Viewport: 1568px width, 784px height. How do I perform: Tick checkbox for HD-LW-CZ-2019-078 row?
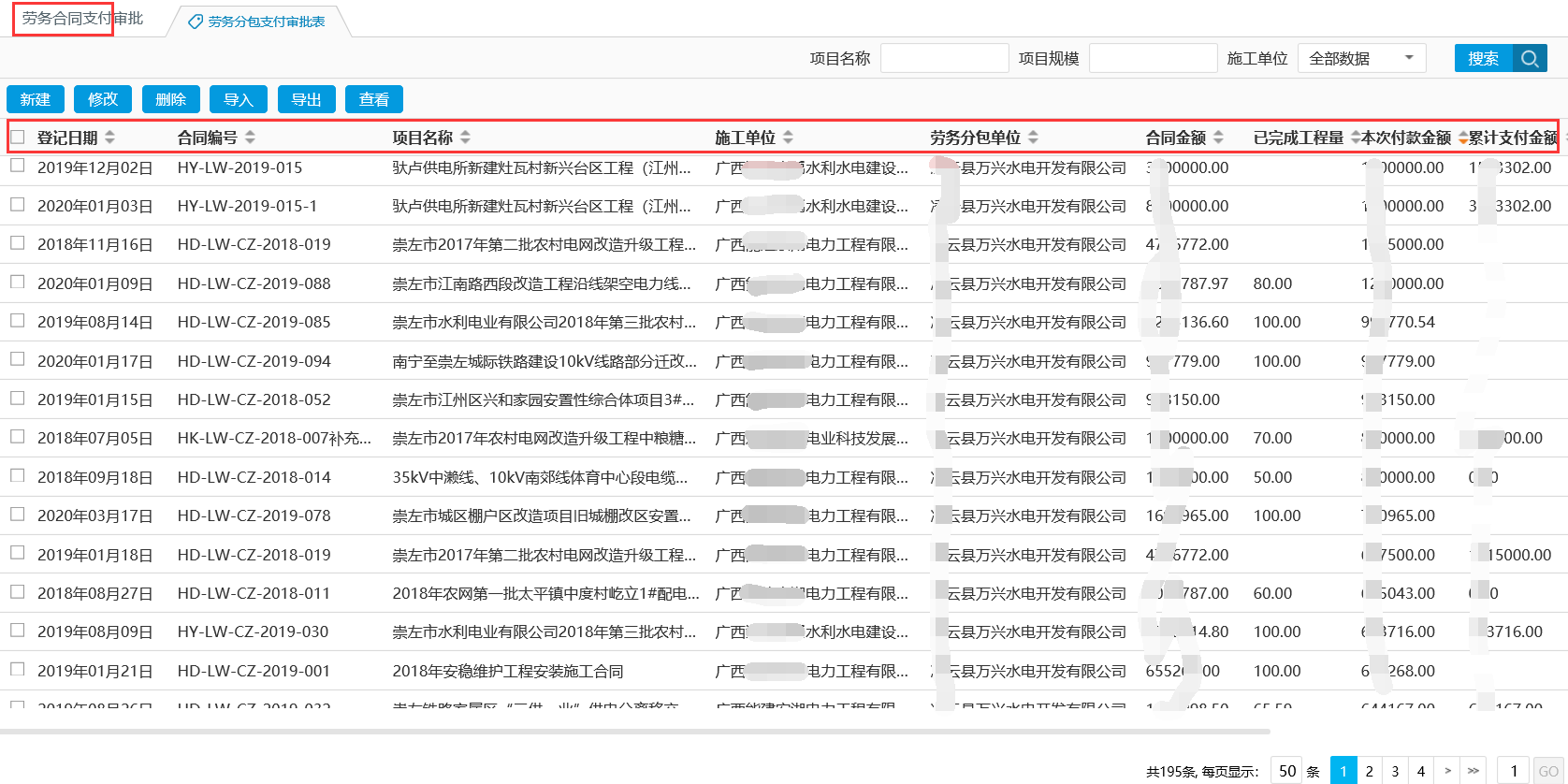coord(18,514)
